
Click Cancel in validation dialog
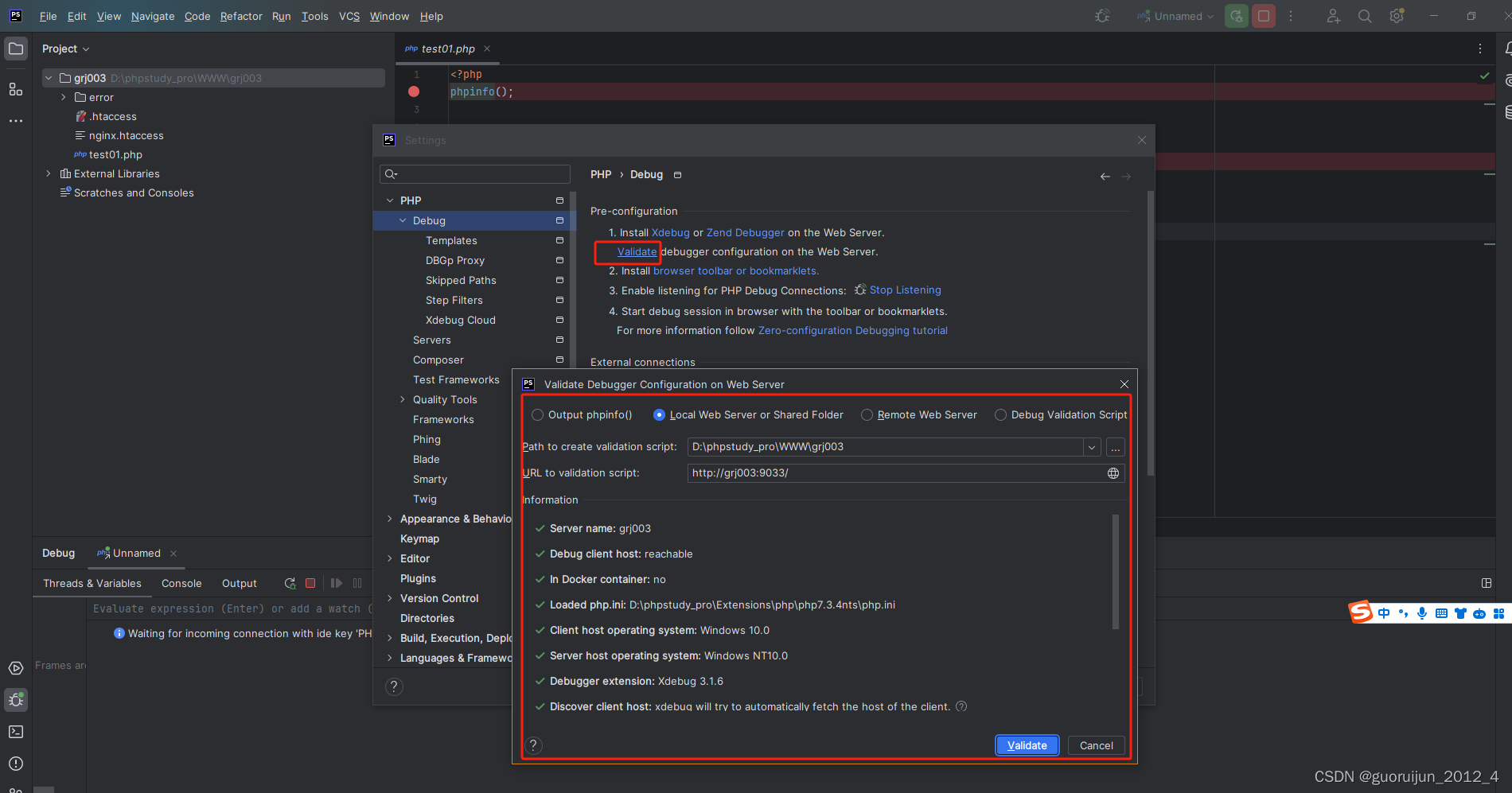tap(1097, 745)
